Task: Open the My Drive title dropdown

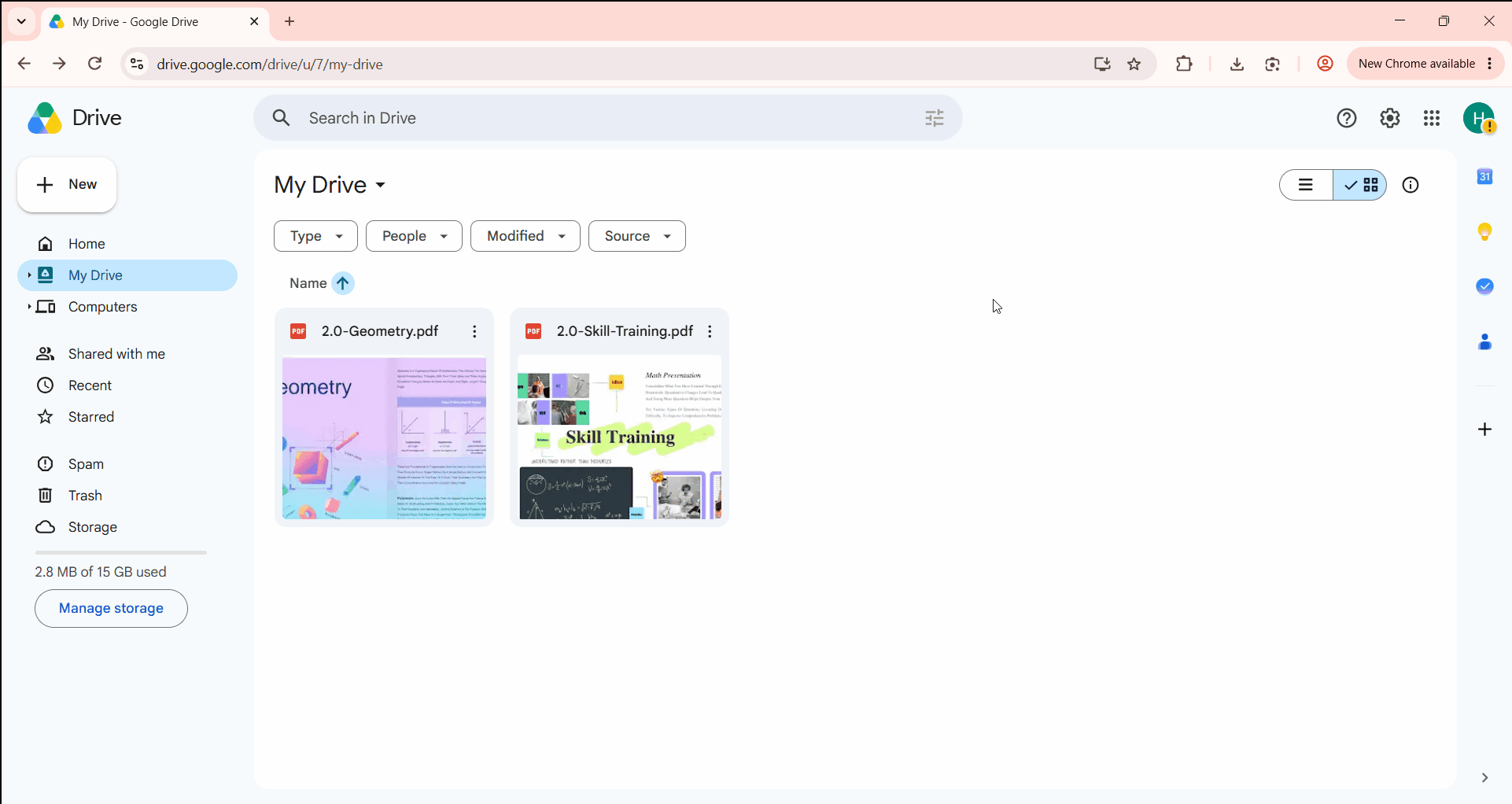Action: 330,185
